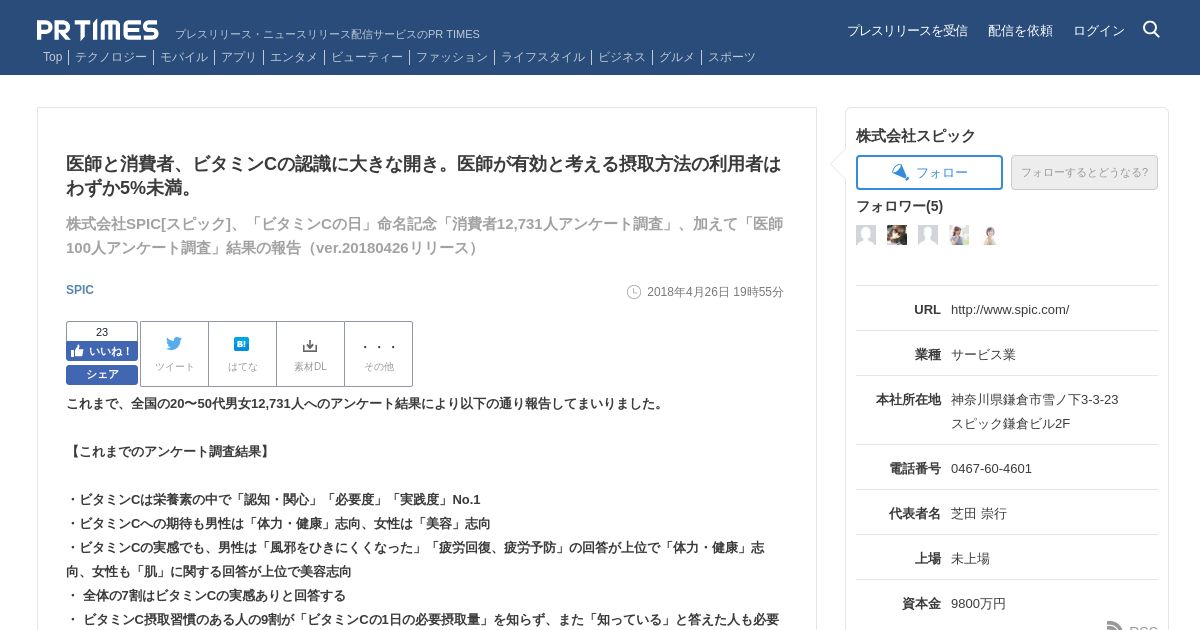Open the グルメ category
The height and width of the screenshot is (630, 1200).
tap(677, 57)
